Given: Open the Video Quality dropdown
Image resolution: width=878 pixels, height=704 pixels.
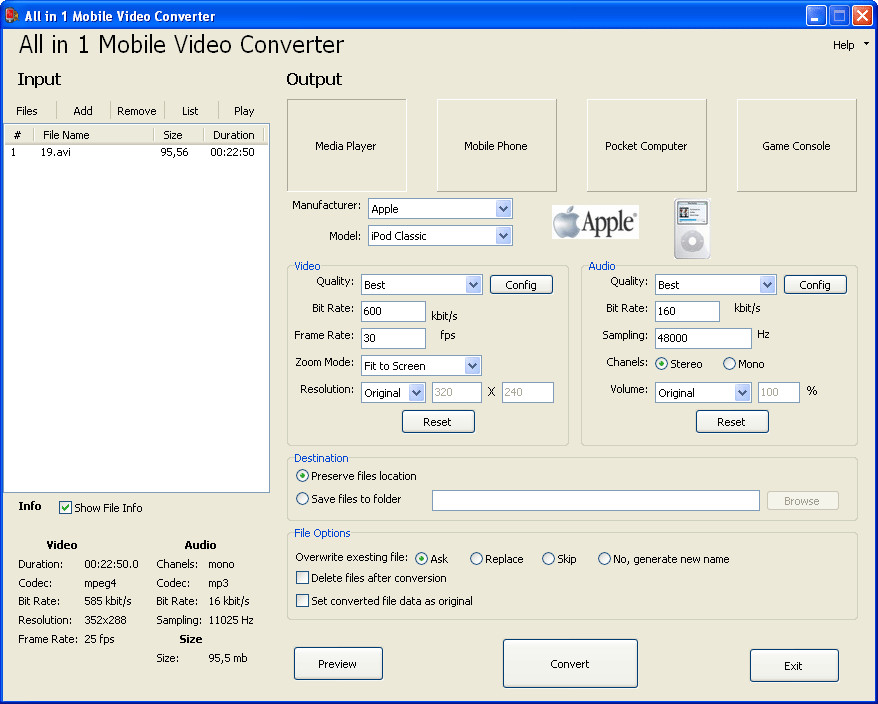Looking at the screenshot, I should 473,285.
